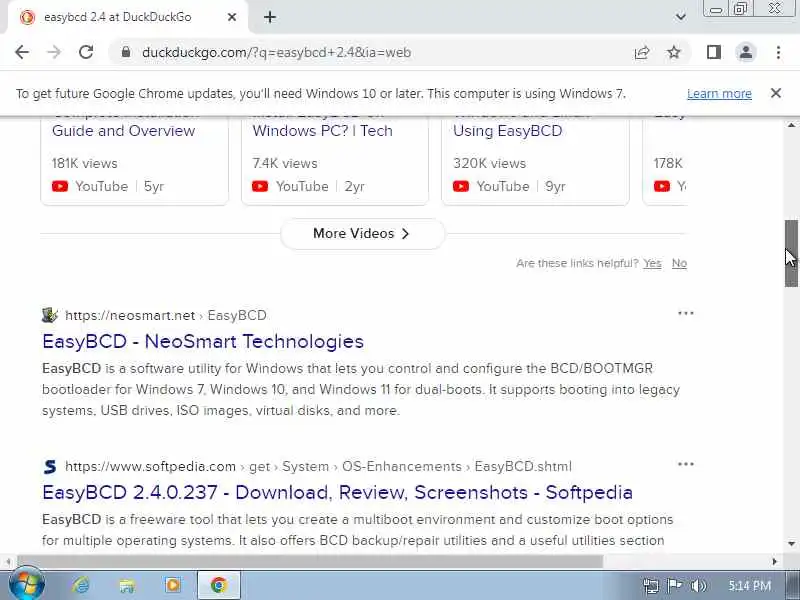The width and height of the screenshot is (800, 600).
Task: Click the vertical scrollbar up arrow
Action: 791,125
